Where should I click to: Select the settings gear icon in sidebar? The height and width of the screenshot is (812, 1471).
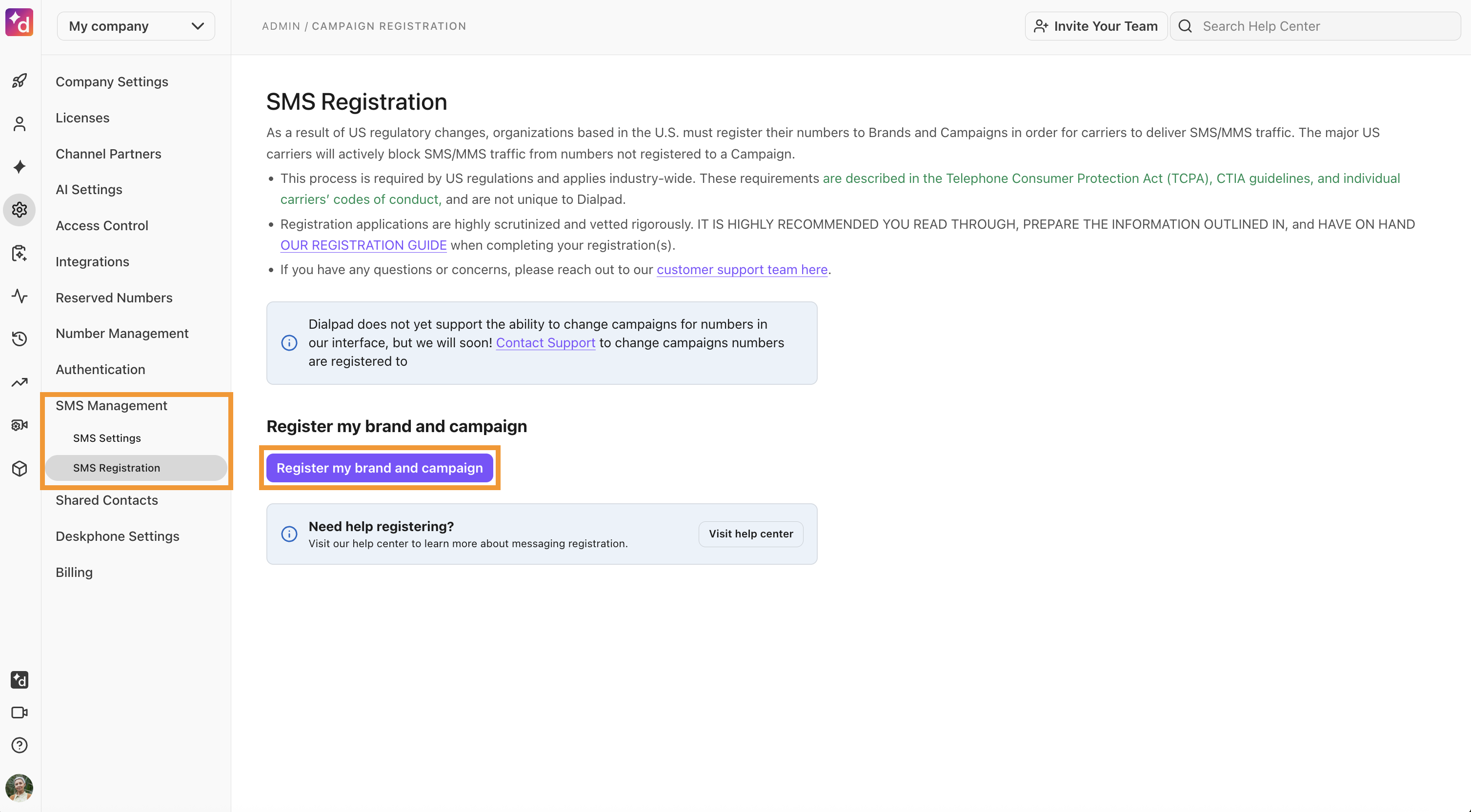pos(20,210)
